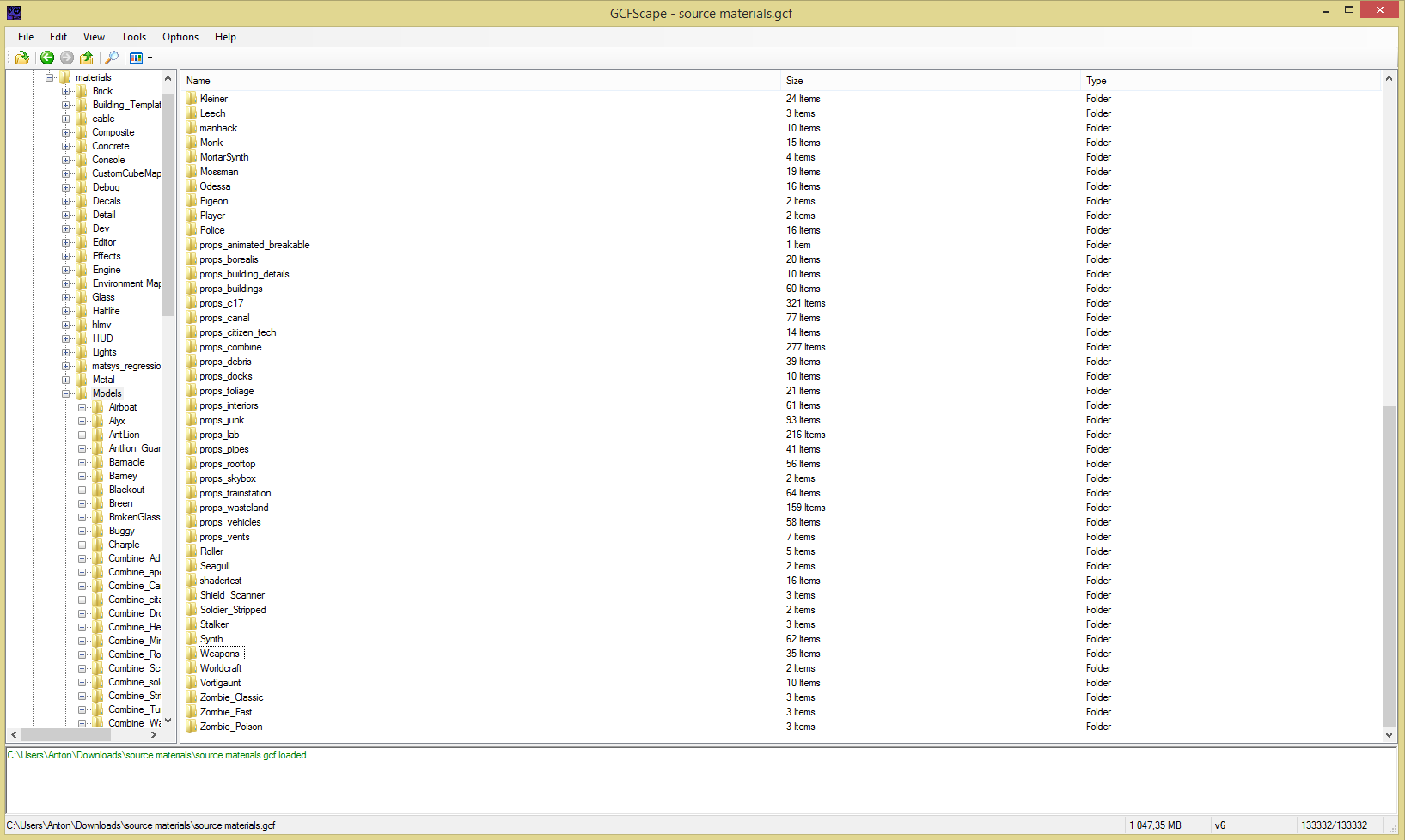
Task: Collapse the materials tree node
Action: pyautogui.click(x=50, y=77)
